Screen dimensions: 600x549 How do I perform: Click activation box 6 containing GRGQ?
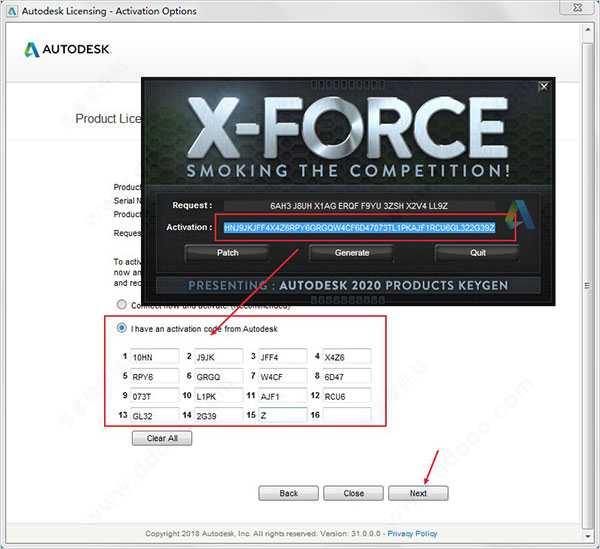(x=218, y=376)
